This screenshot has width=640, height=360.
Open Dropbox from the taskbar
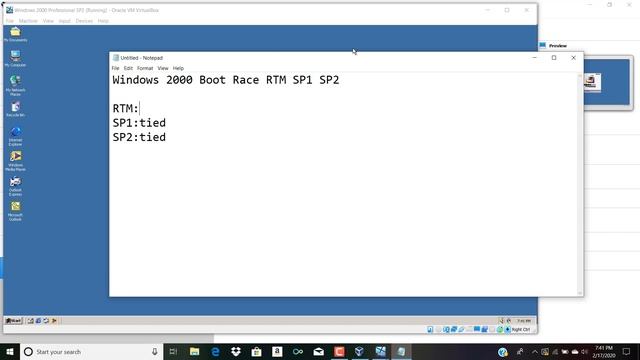tap(236, 352)
